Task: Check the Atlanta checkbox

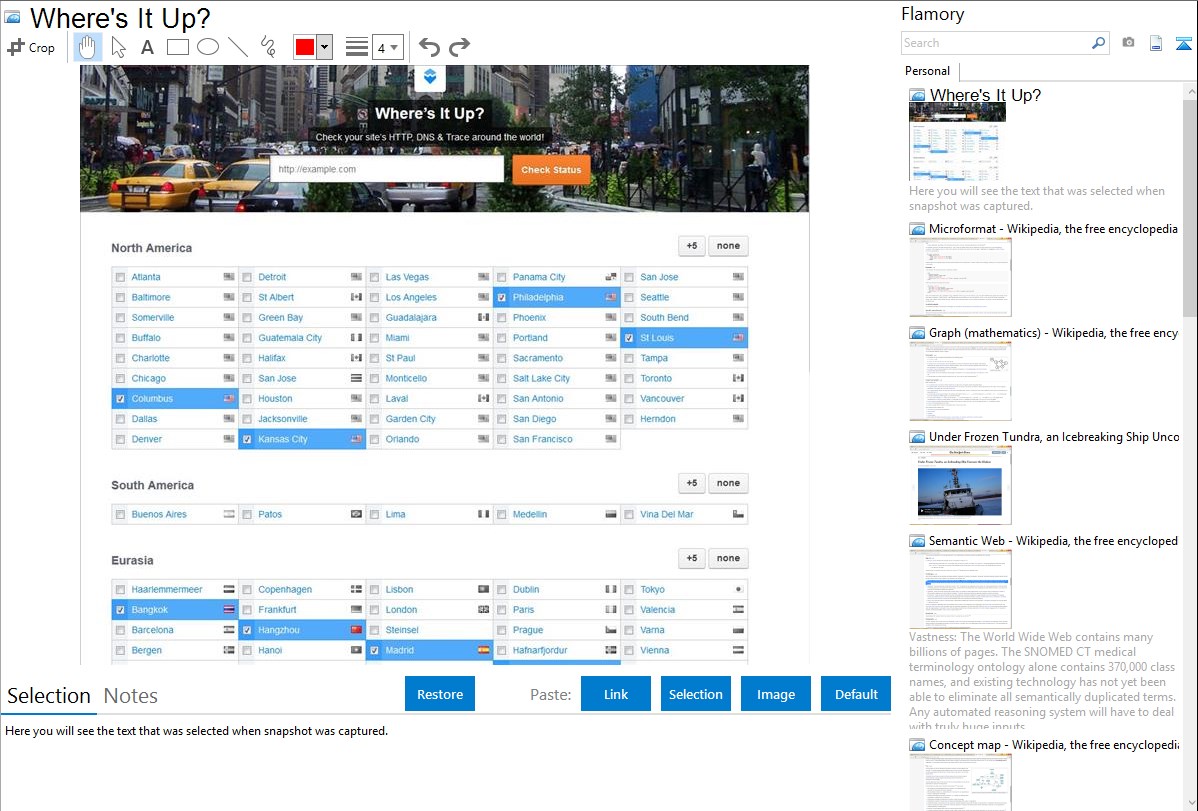Action: 120,277
